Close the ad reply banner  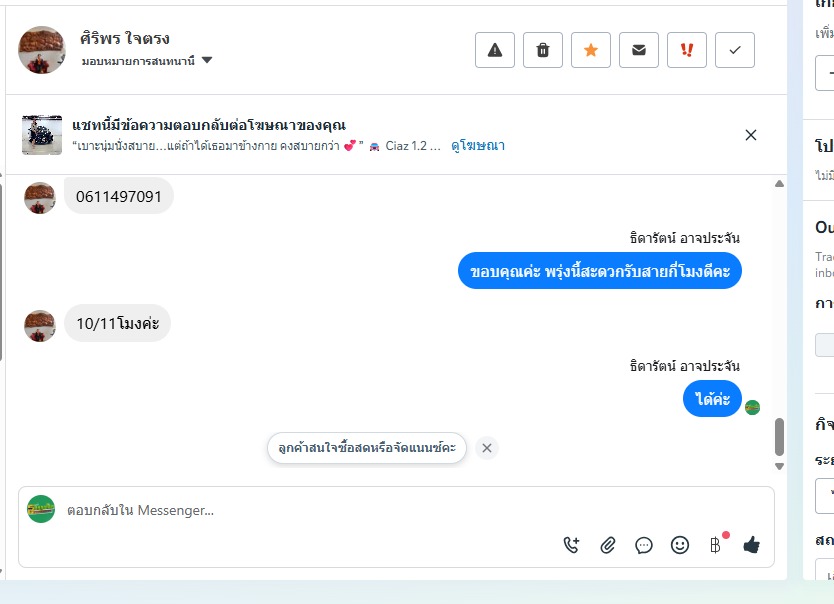click(751, 135)
